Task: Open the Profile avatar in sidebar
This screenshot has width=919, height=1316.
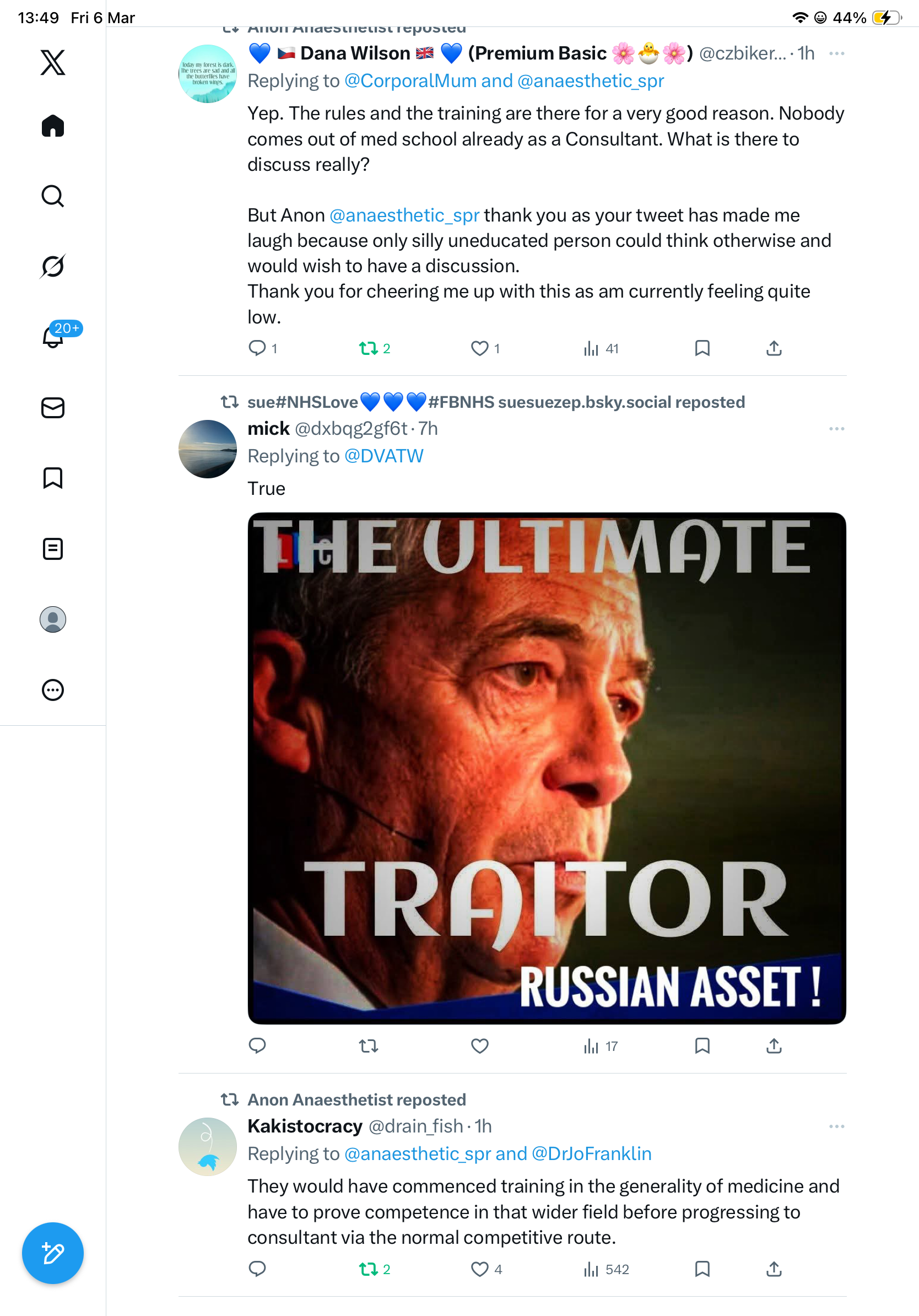Action: (53, 619)
